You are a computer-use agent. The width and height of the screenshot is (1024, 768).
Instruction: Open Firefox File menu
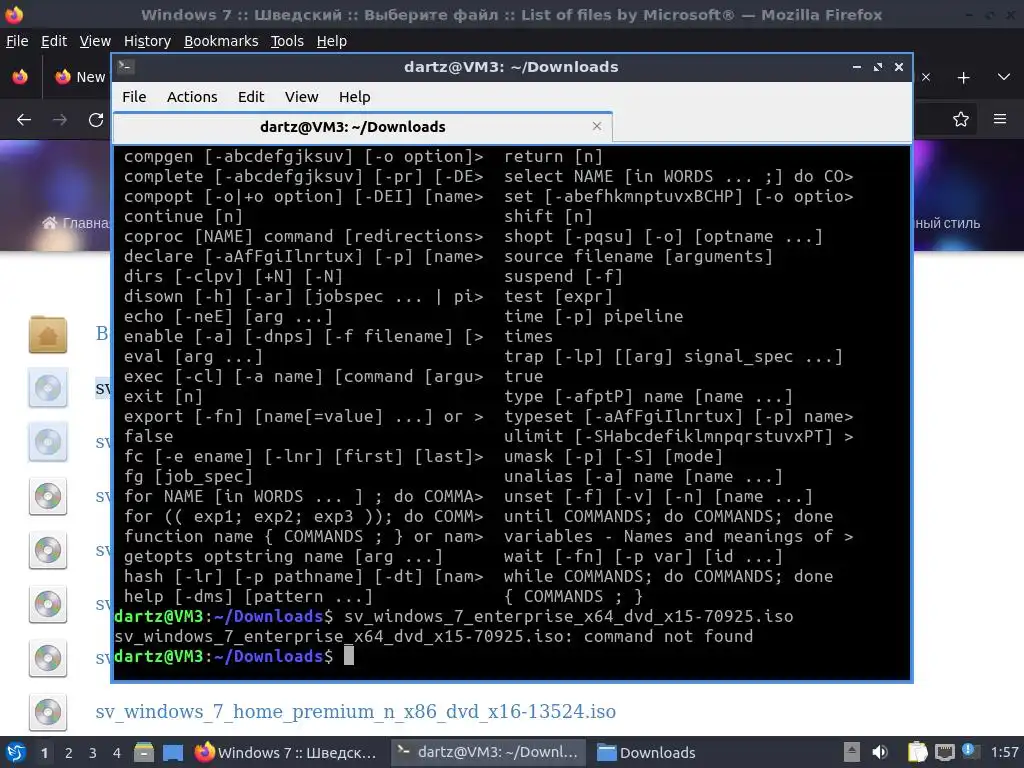17,40
